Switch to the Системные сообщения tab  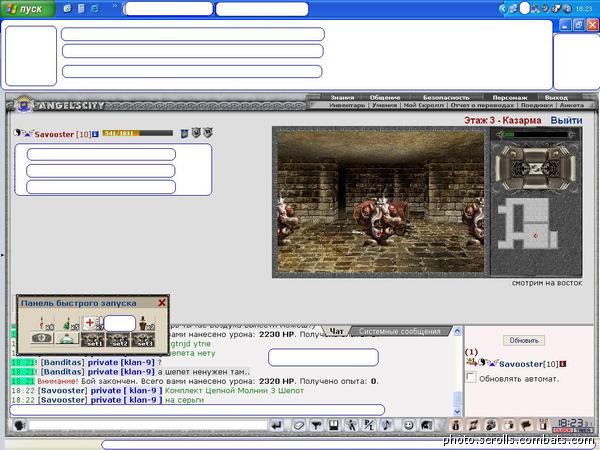coord(399,331)
